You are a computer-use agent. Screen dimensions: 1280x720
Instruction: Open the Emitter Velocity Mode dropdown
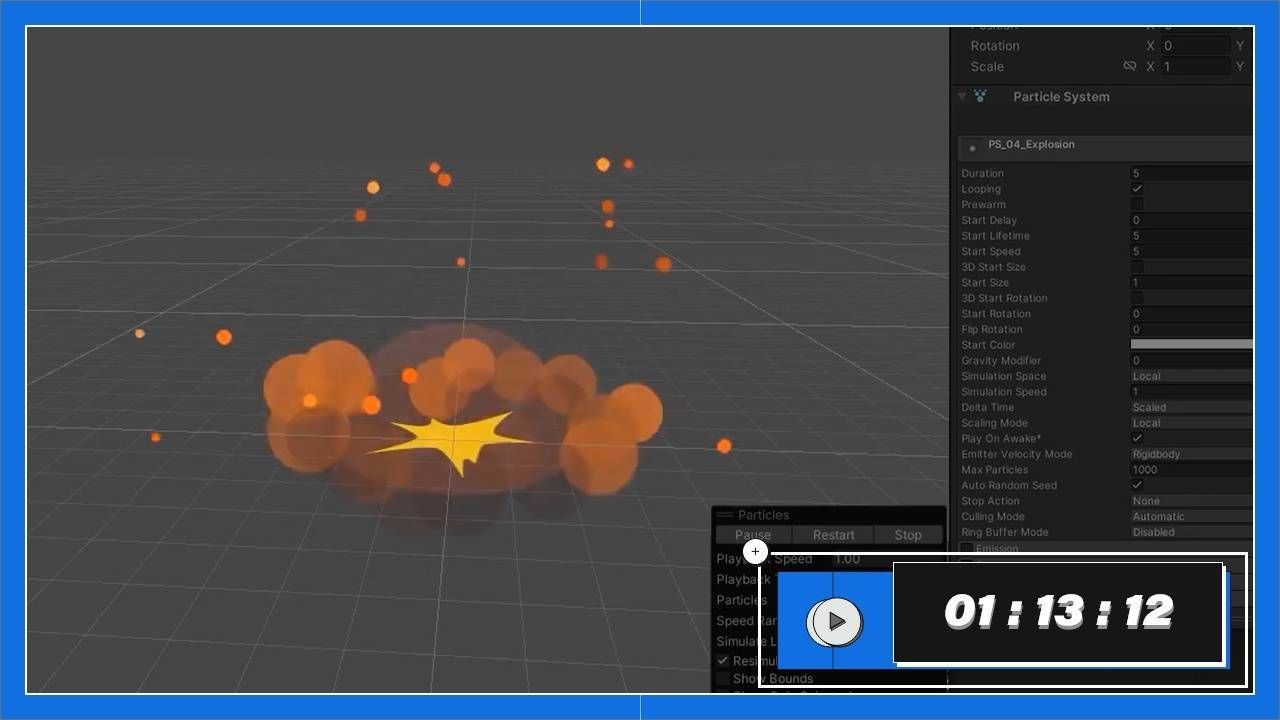(x=1191, y=454)
